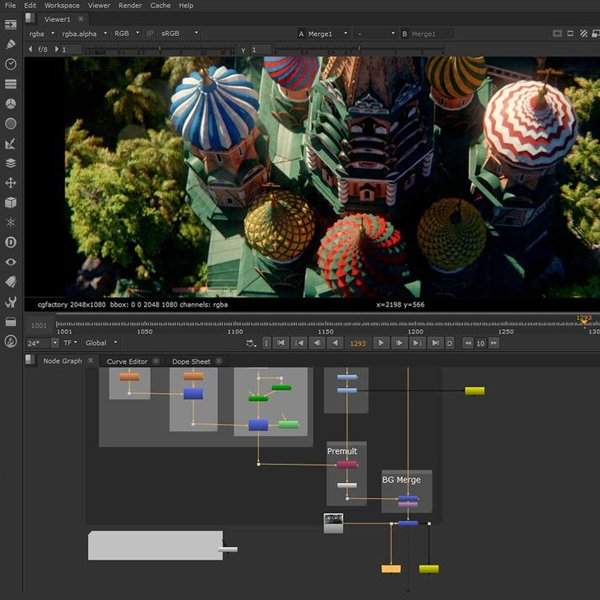The height and width of the screenshot is (600, 600).
Task: Open the MetaData nodes tag menu
Action: point(11,282)
